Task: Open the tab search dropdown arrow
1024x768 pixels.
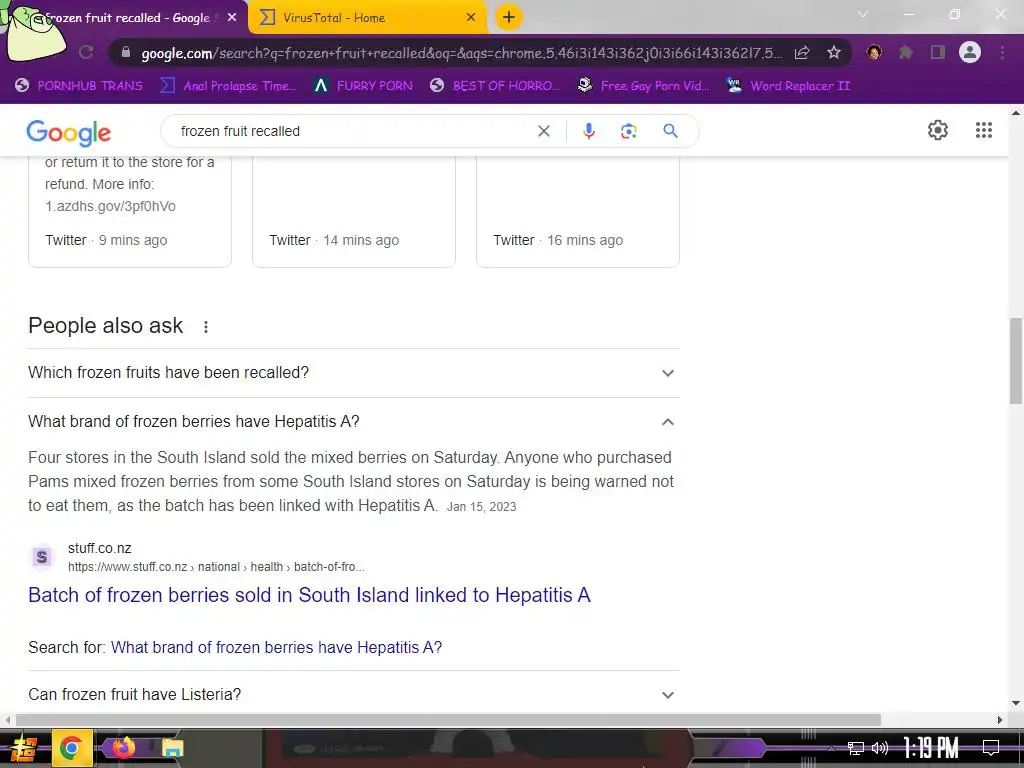Action: [x=863, y=14]
